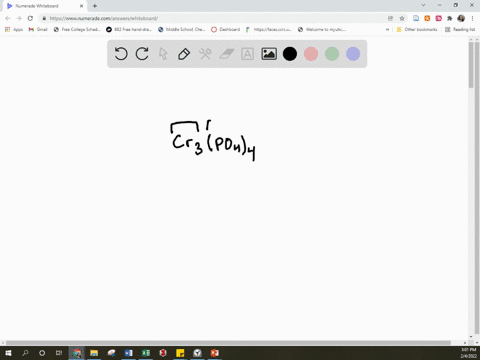Choose the green pen color
This screenshot has height=360, width=480.
pyautogui.click(x=332, y=54)
